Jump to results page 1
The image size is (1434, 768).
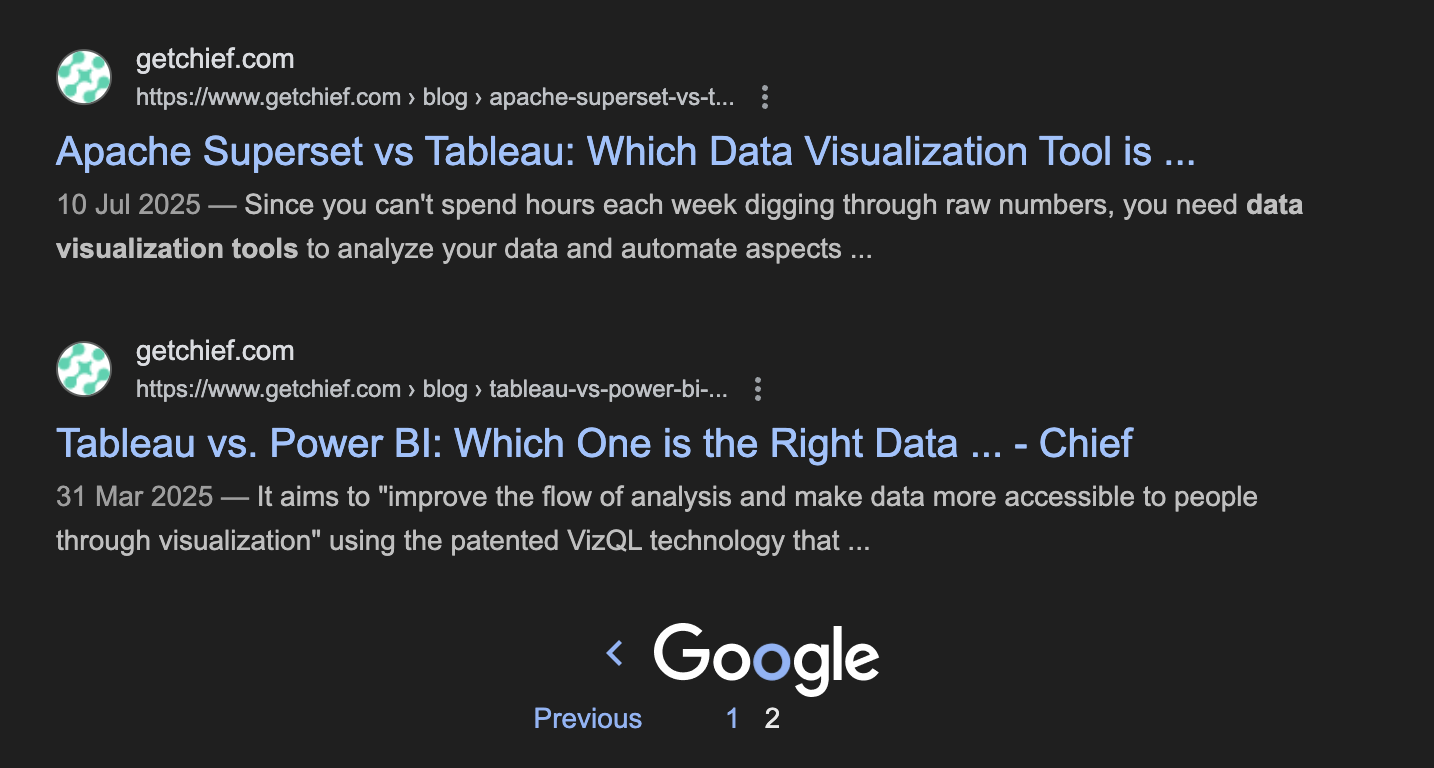click(732, 718)
